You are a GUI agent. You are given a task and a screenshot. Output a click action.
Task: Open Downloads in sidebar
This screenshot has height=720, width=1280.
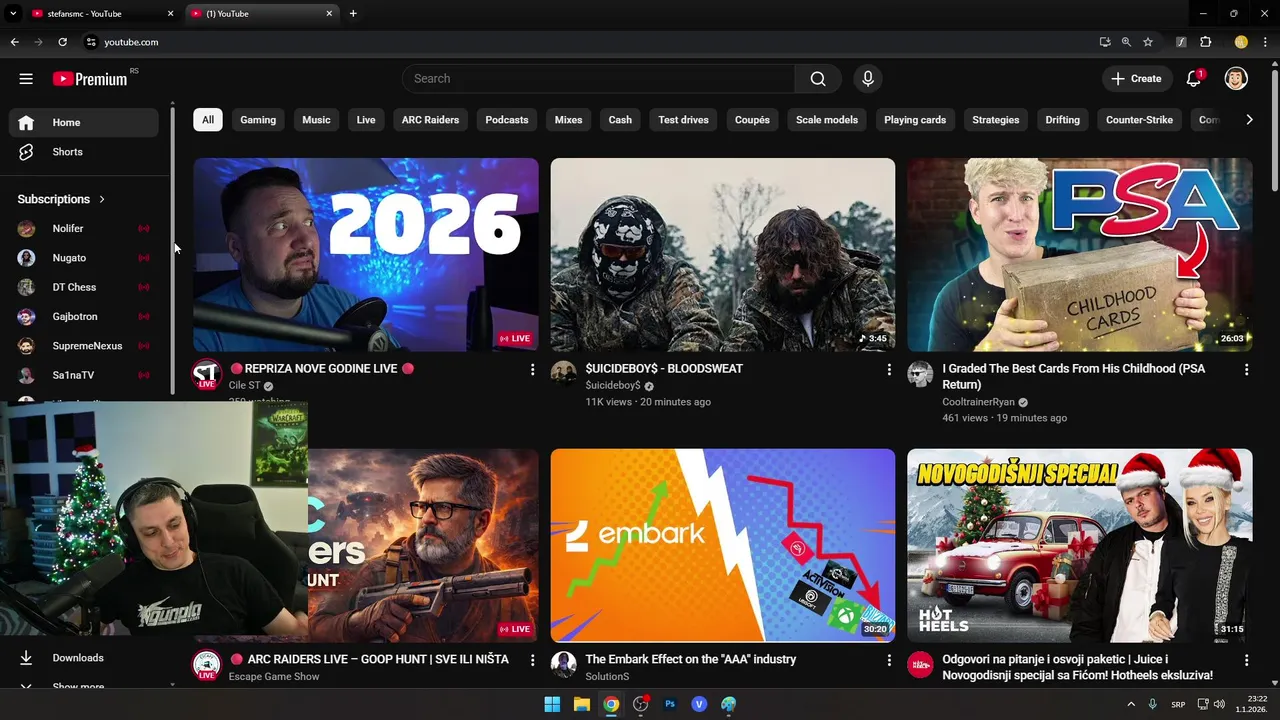84,658
